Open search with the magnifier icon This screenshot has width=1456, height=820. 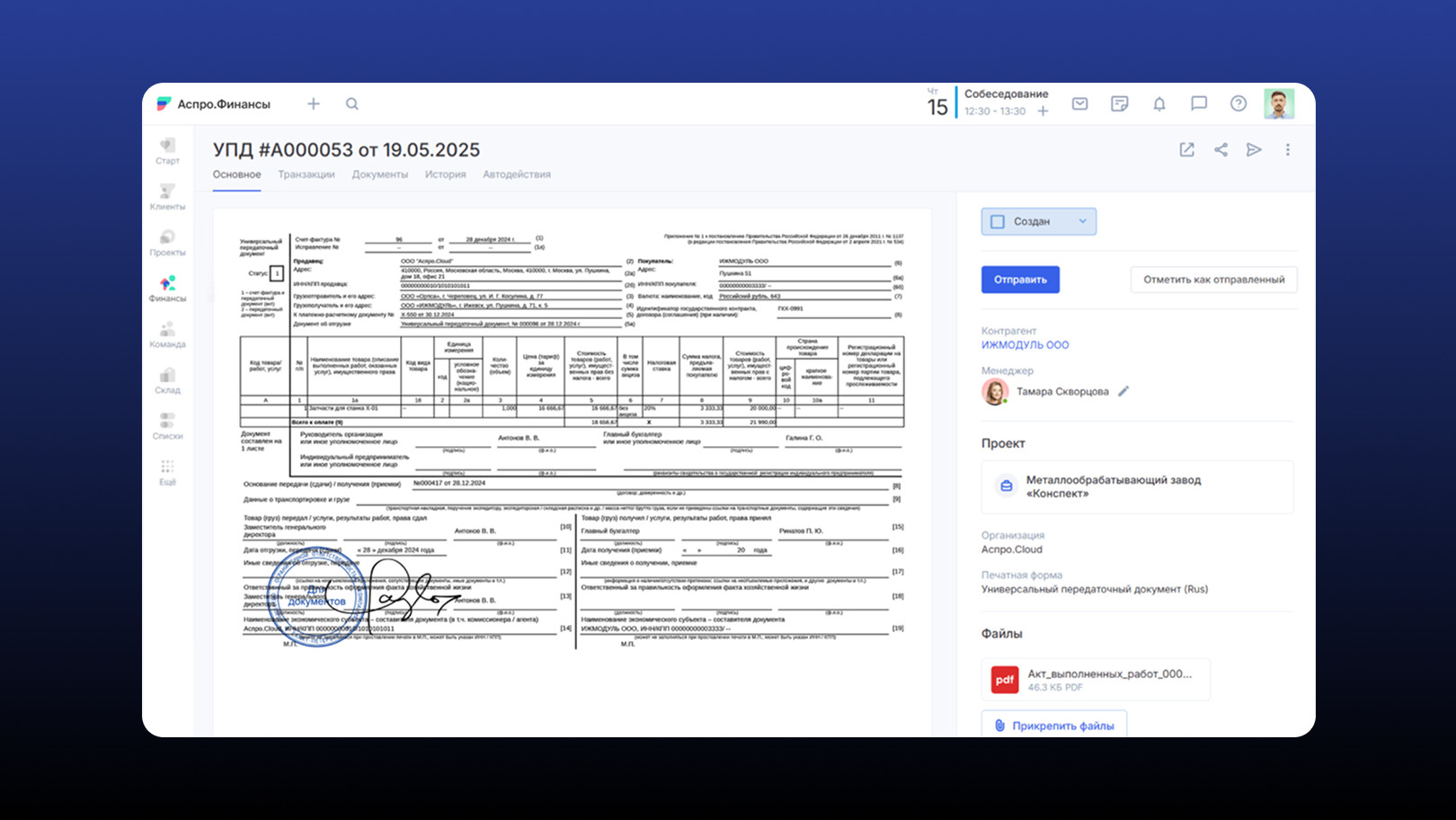pos(352,104)
